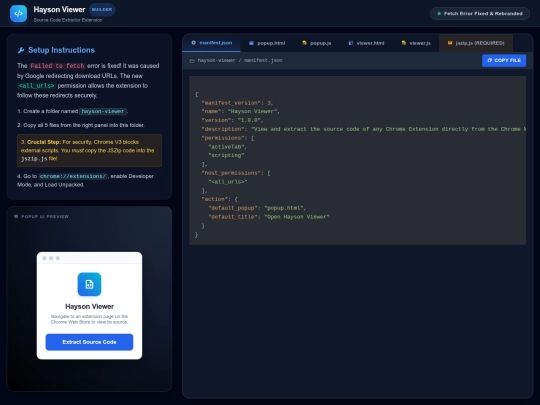
Task: Click the gear icon on manifest.json tab
Action: [194, 43]
